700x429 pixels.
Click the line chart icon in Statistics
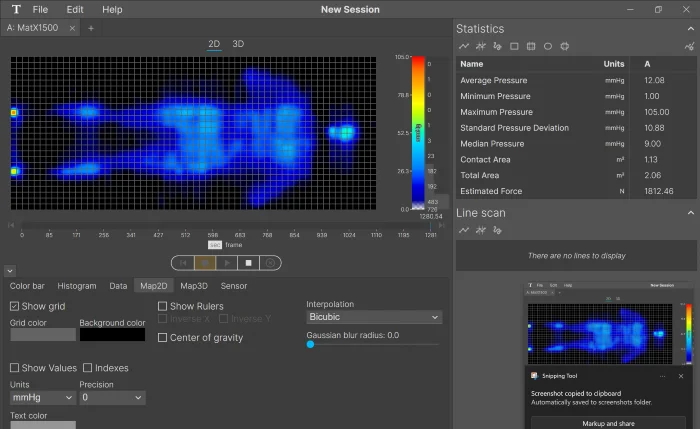tap(464, 46)
